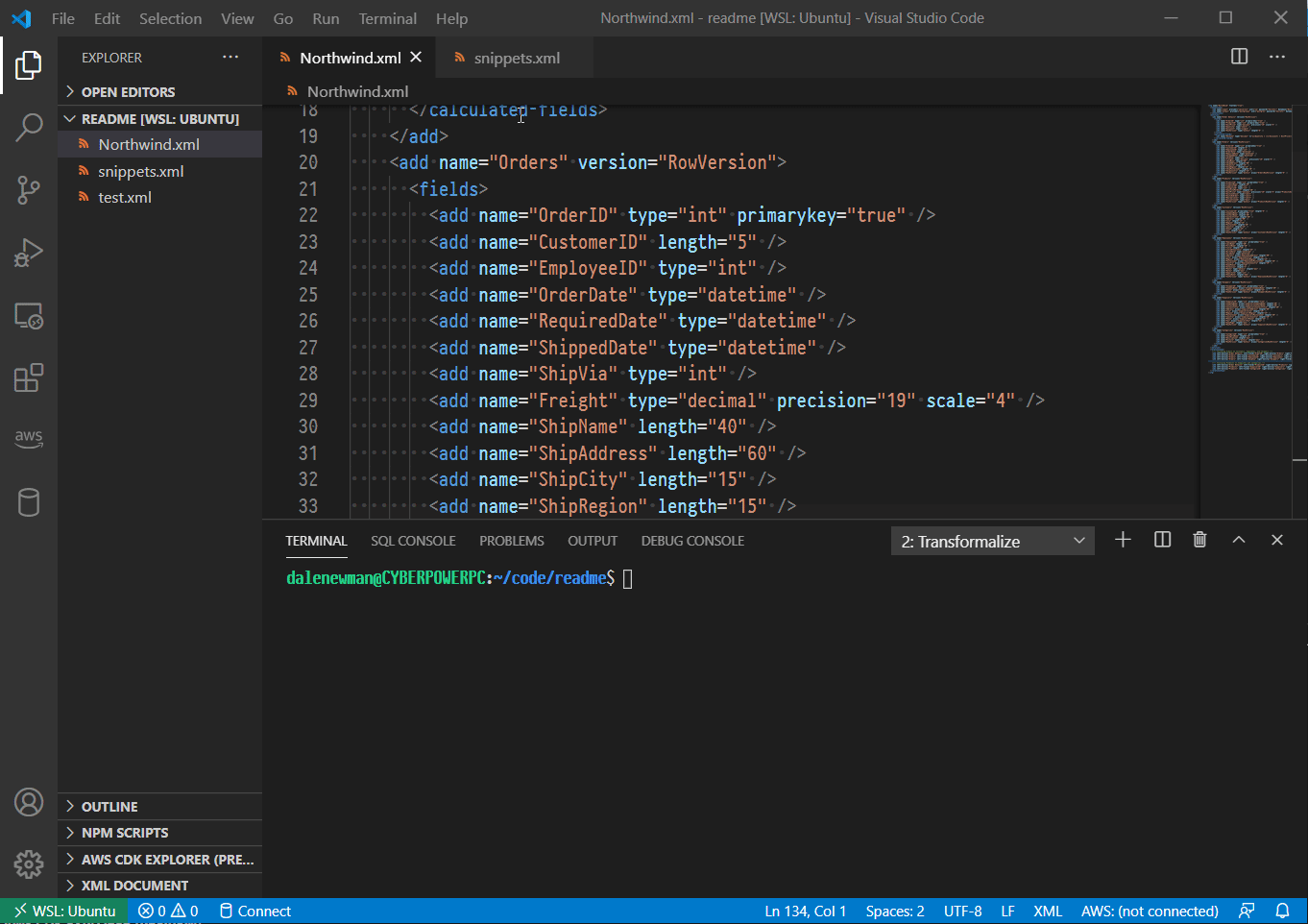Open the Source Control view icon
1308x924 pixels.
click(x=29, y=189)
